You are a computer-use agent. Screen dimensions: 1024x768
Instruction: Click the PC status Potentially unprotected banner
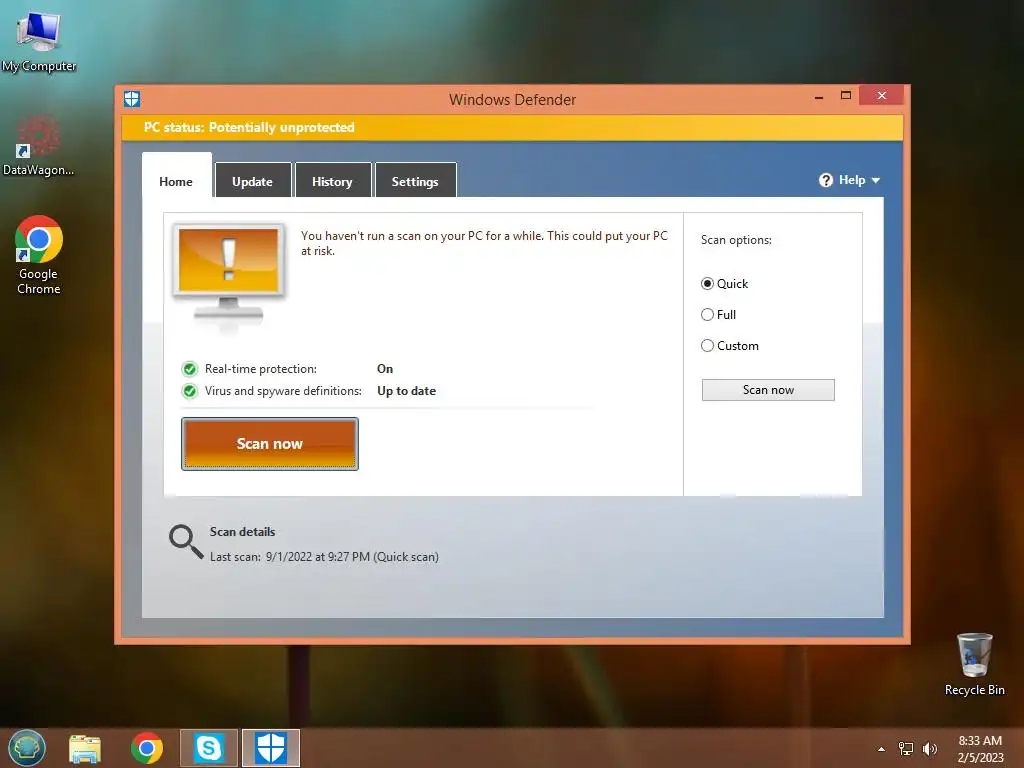[513, 127]
